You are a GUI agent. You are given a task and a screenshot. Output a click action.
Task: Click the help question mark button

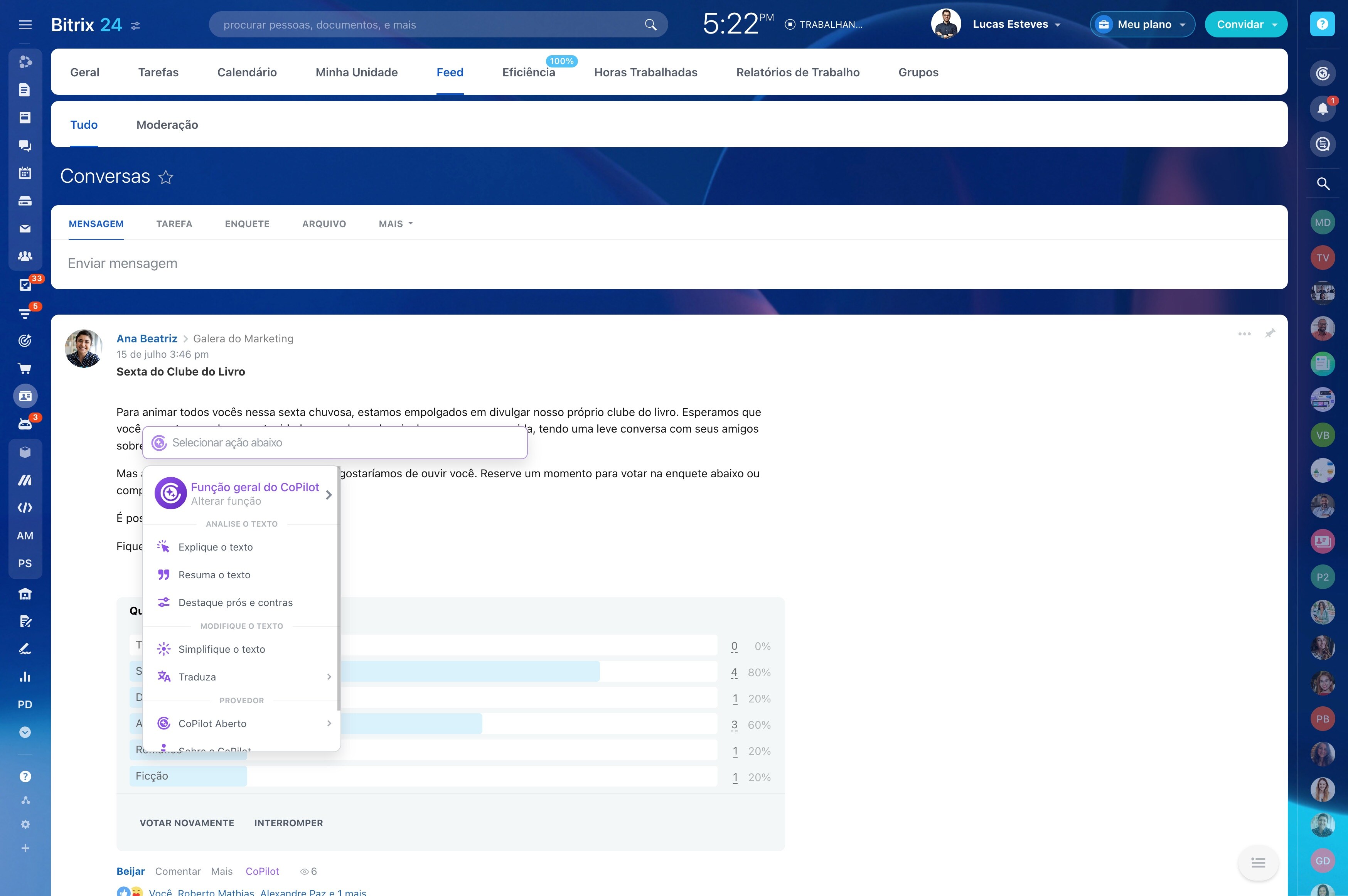coord(1322,24)
